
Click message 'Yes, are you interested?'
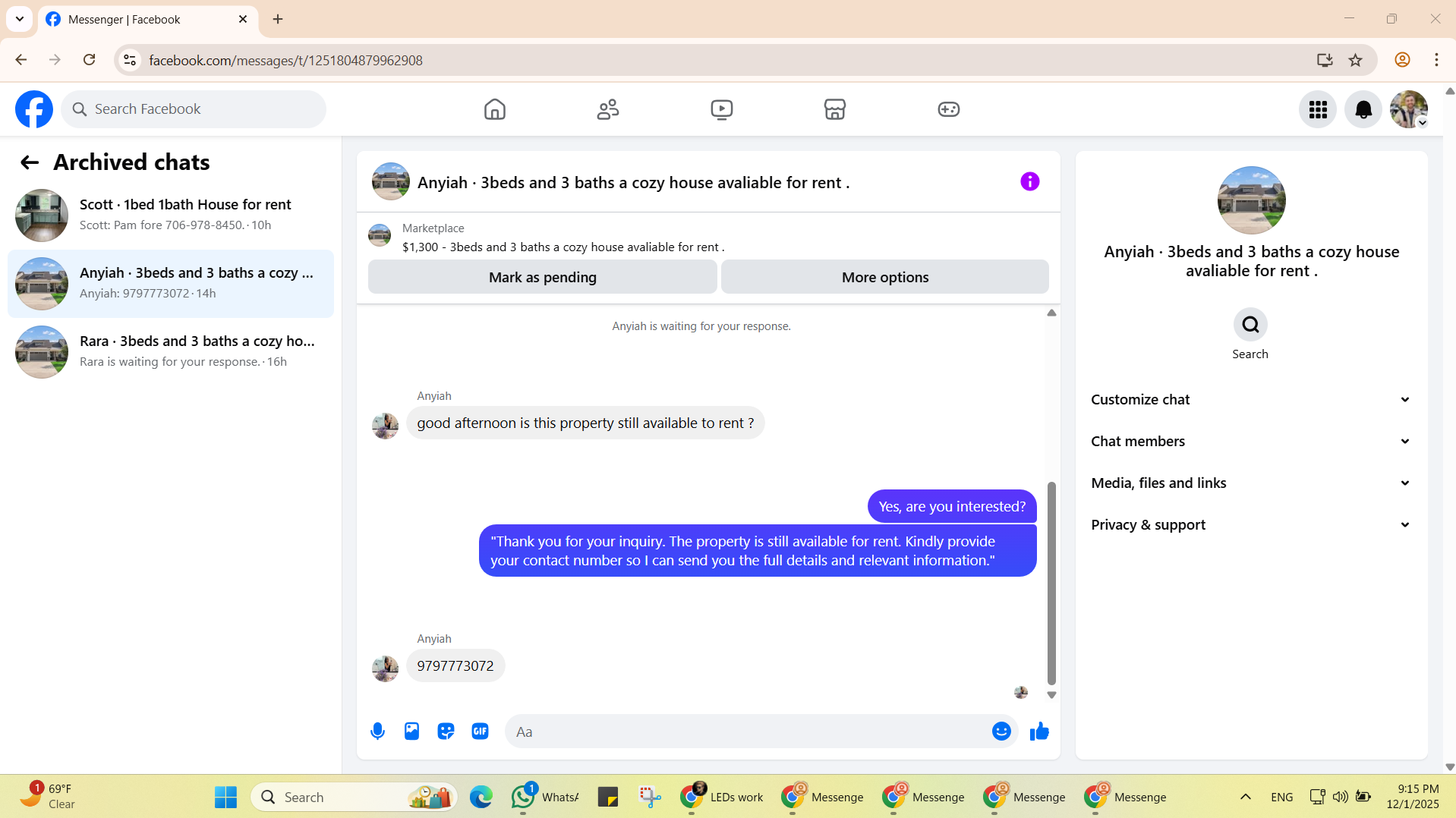click(952, 506)
